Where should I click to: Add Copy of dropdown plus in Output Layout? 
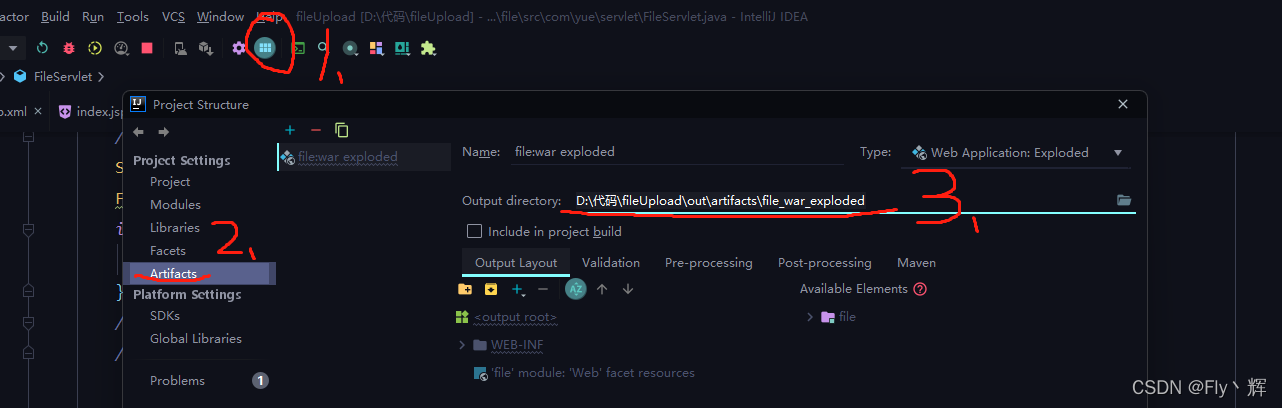pos(518,289)
